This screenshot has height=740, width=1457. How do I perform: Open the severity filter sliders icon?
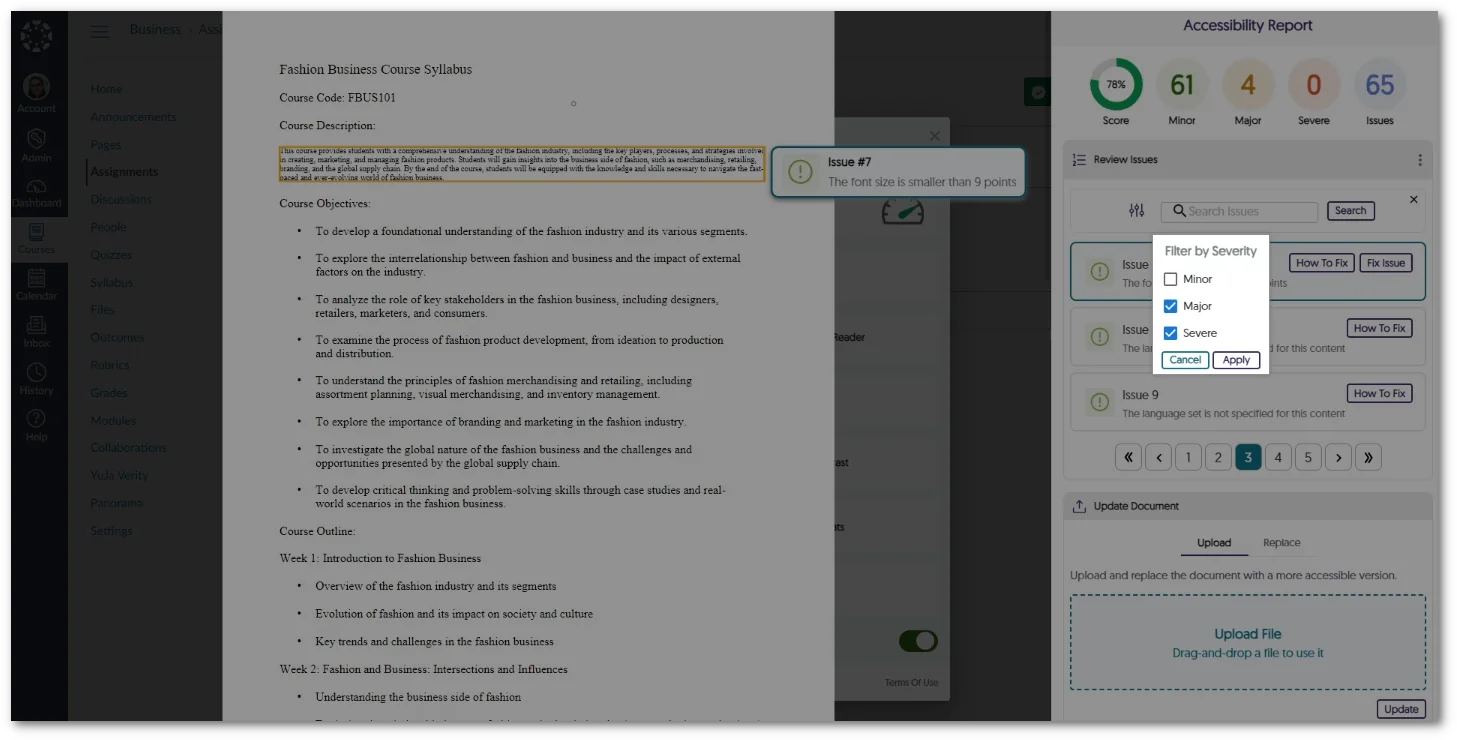[x=1135, y=211]
